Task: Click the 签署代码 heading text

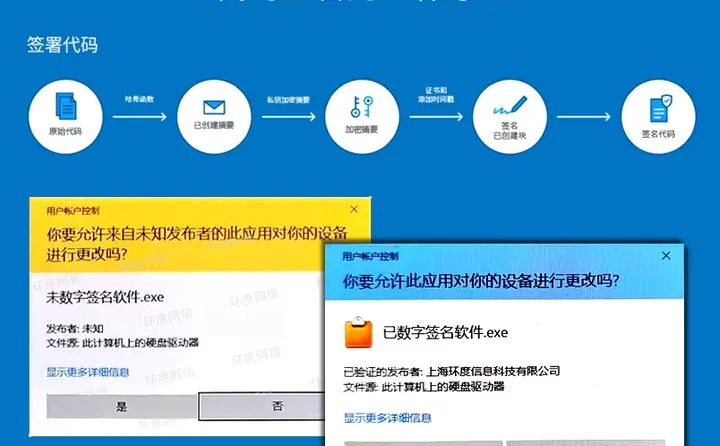Action: [62, 45]
